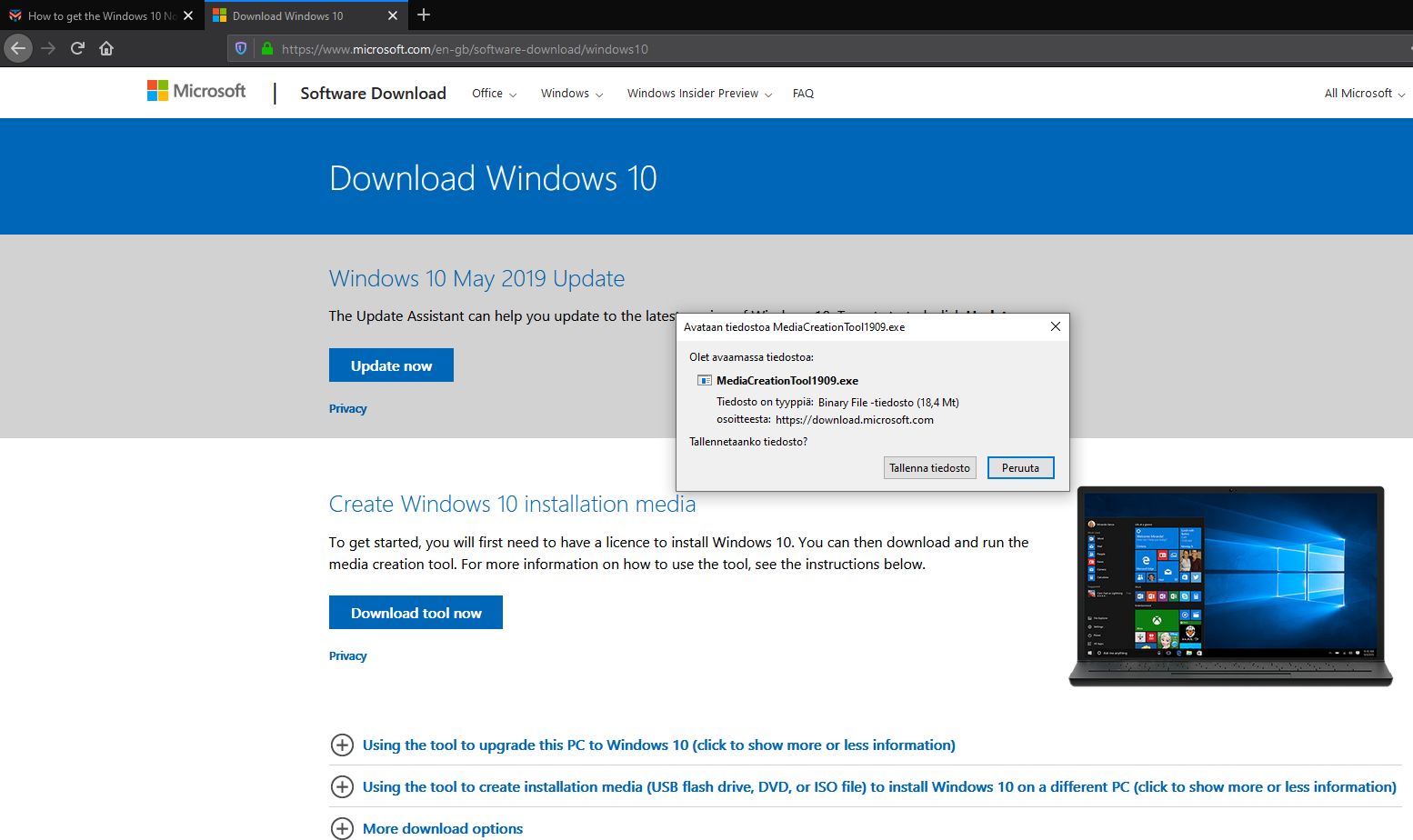Go back to the previous page
This screenshot has width=1413, height=840.
[18, 48]
